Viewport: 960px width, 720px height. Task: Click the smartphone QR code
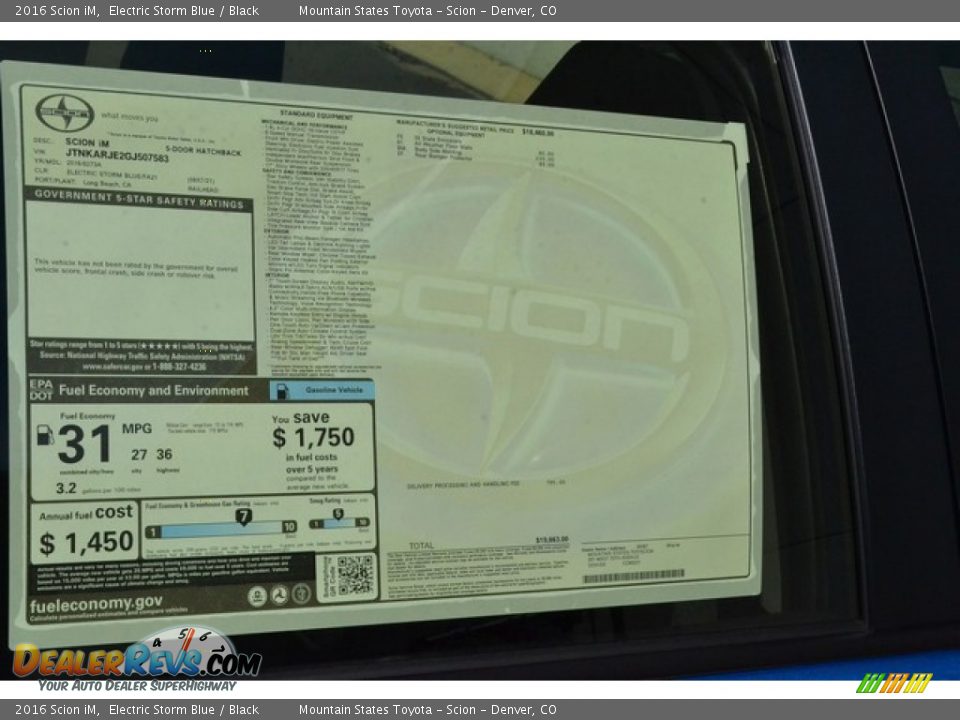pyautogui.click(x=354, y=575)
